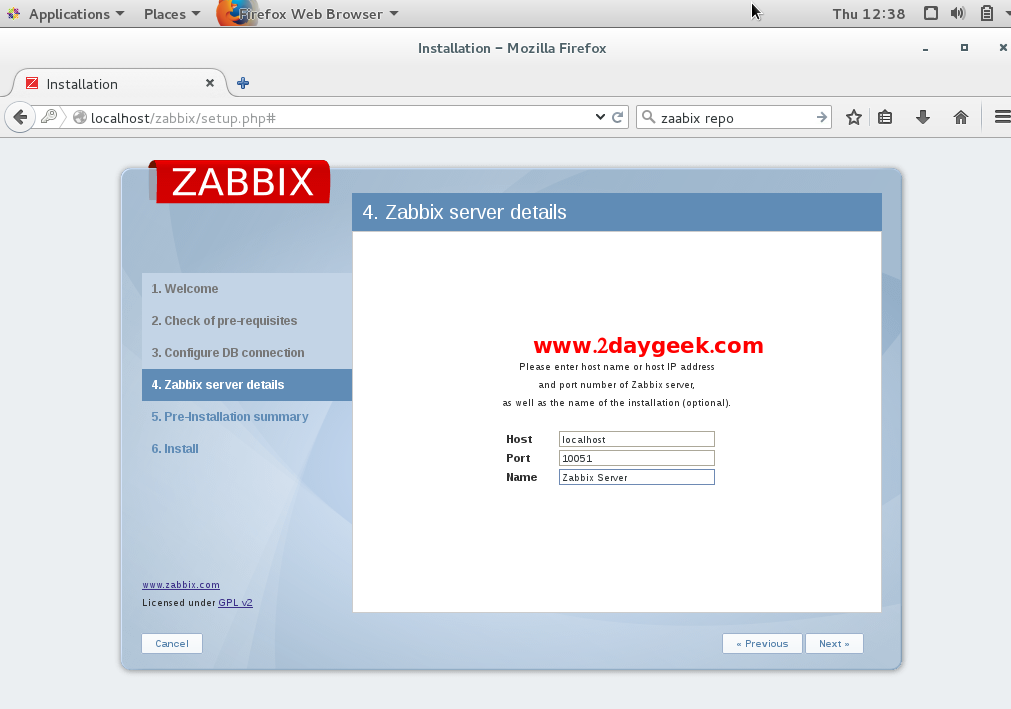Select step 6. Install
The image size is (1011, 709).
click(247, 449)
